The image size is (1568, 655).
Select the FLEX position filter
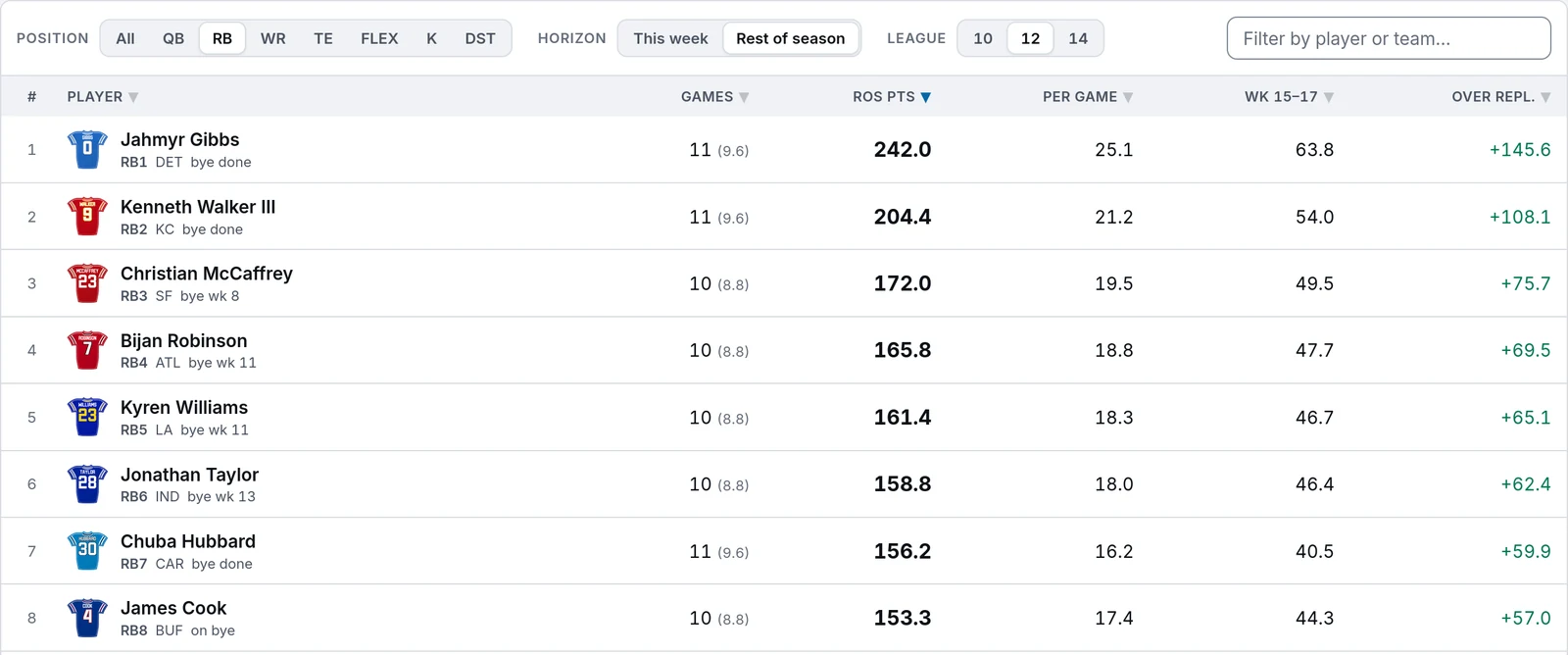click(x=379, y=38)
